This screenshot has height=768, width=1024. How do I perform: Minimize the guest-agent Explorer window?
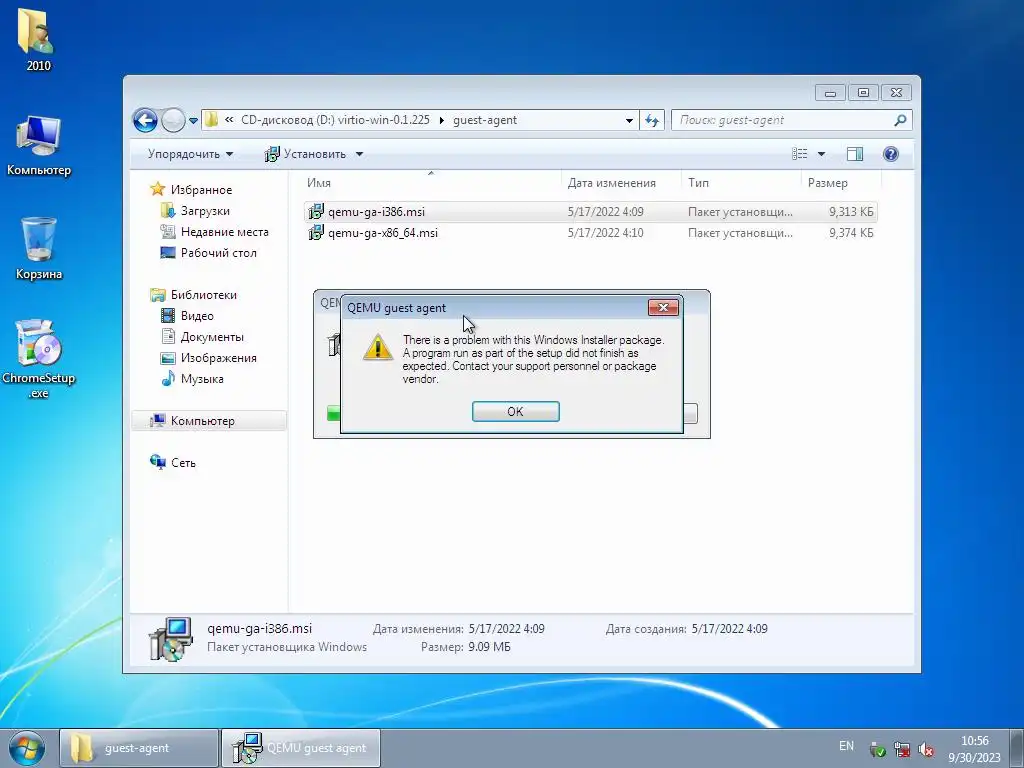(830, 93)
